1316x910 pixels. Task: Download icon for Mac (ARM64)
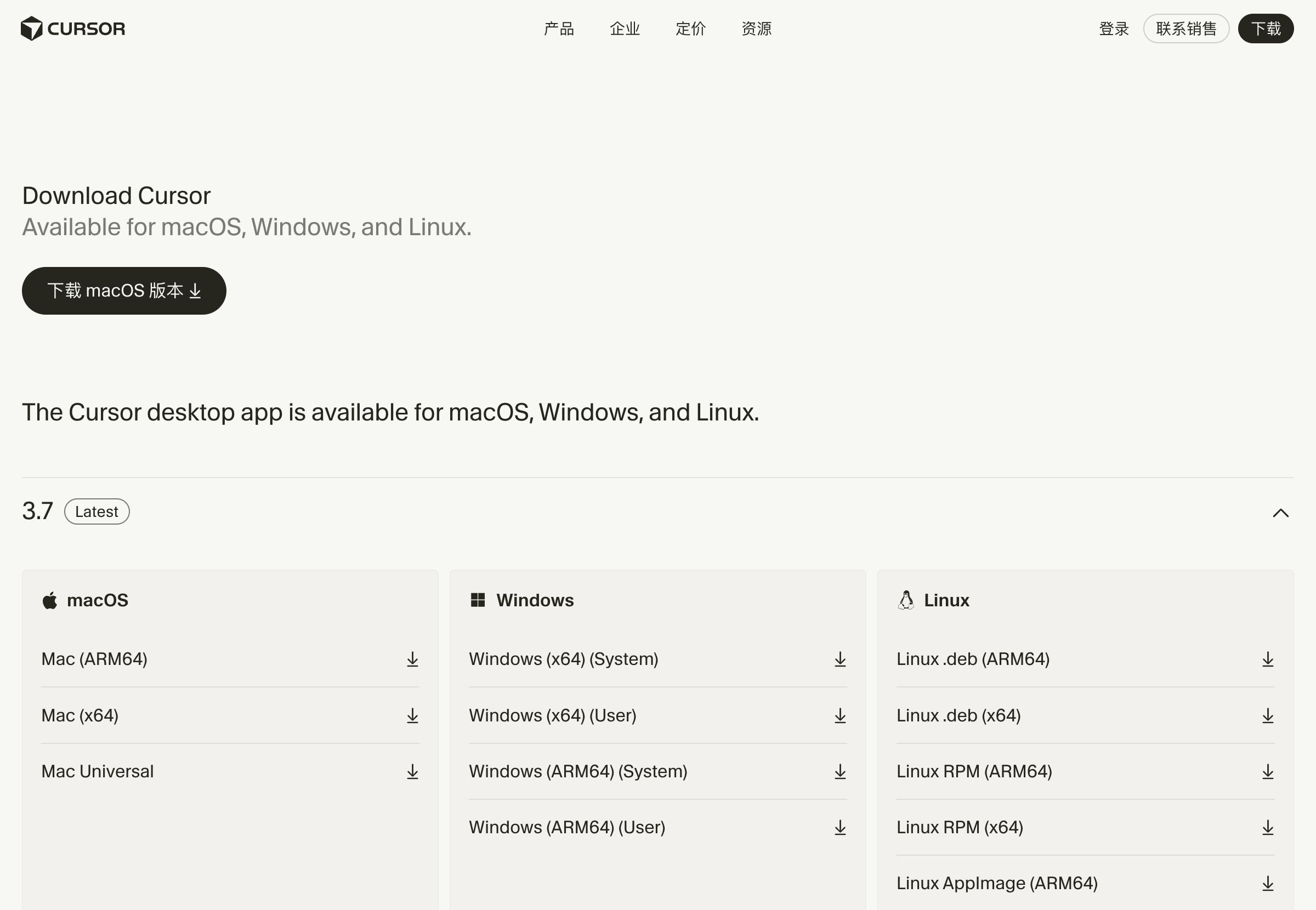(x=412, y=659)
